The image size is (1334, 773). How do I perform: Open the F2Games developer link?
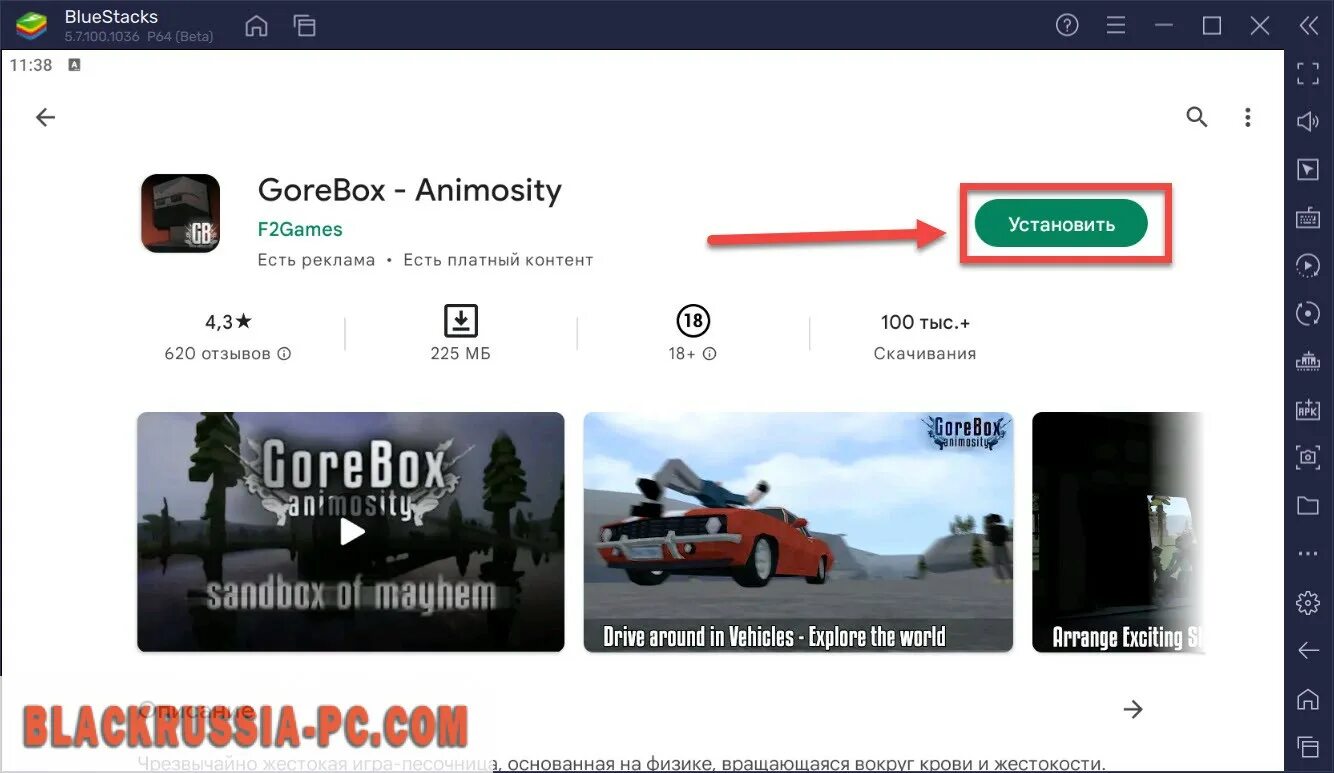point(300,229)
